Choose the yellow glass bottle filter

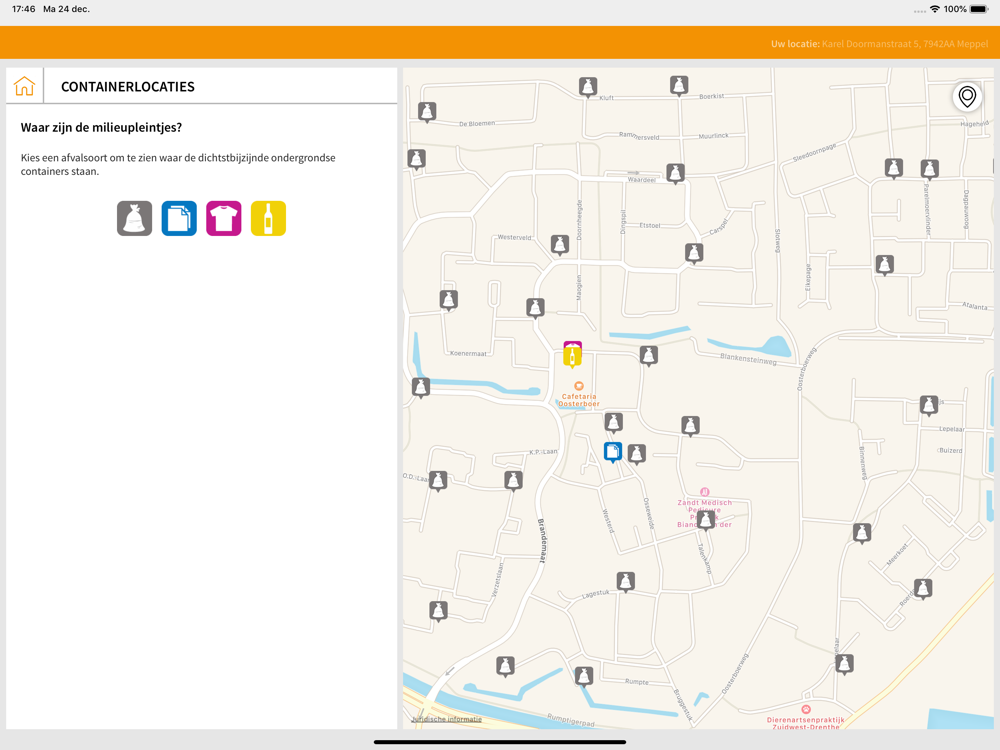coord(268,218)
